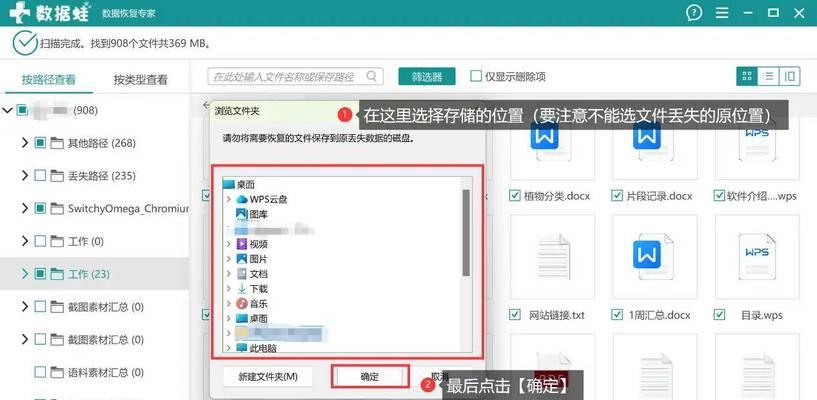This screenshot has width=817, height=400.
Task: Expand 其他路径 (268) tree node
Action: coord(24,143)
